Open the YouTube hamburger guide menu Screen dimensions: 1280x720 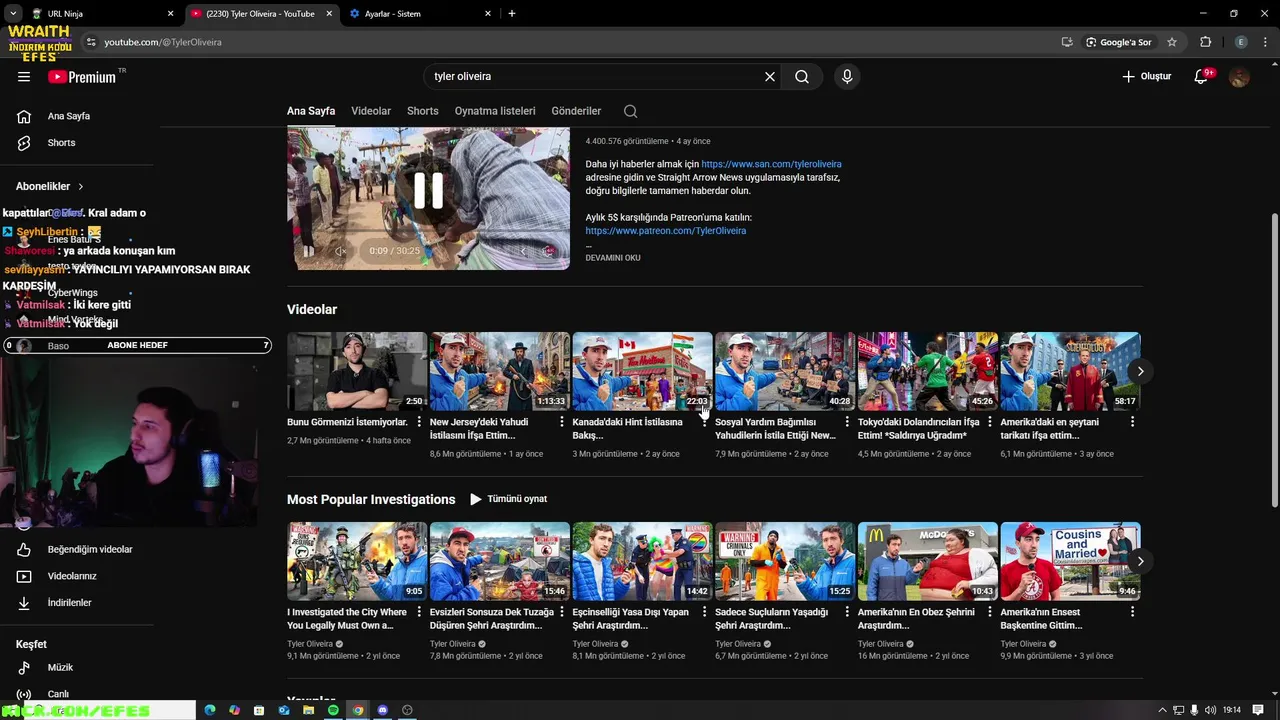point(24,76)
